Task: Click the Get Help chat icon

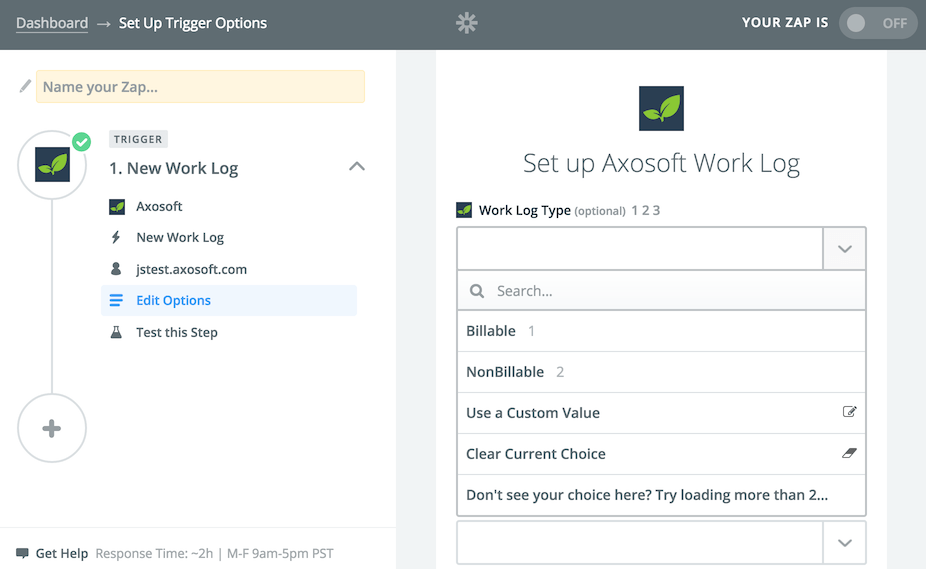Action: [22, 553]
